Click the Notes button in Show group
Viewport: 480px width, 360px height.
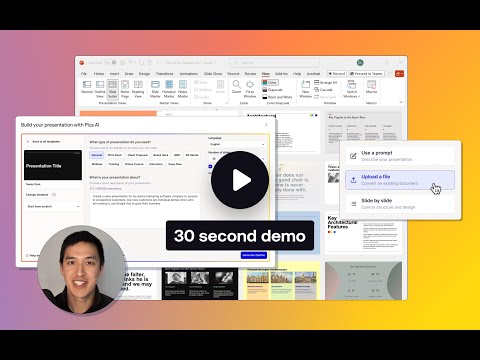[x=220, y=87]
